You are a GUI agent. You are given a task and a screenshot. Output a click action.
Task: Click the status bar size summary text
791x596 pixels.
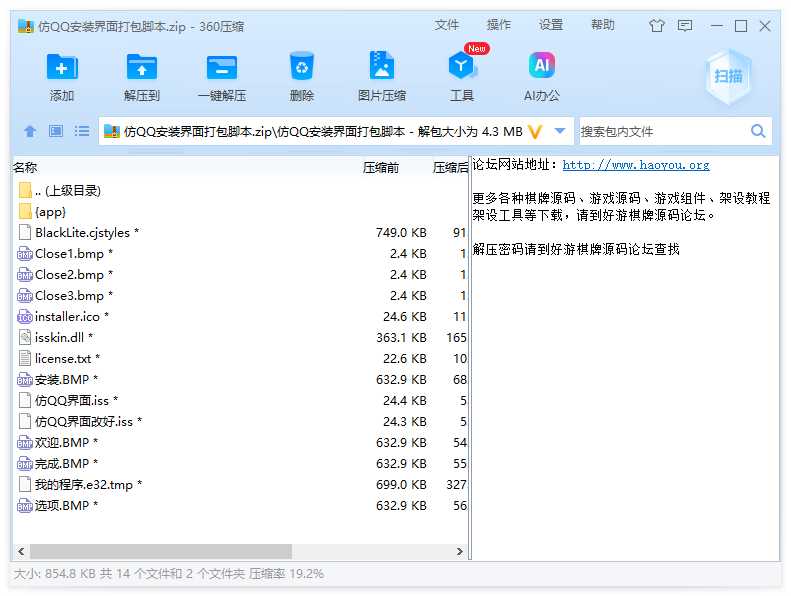pos(169,574)
